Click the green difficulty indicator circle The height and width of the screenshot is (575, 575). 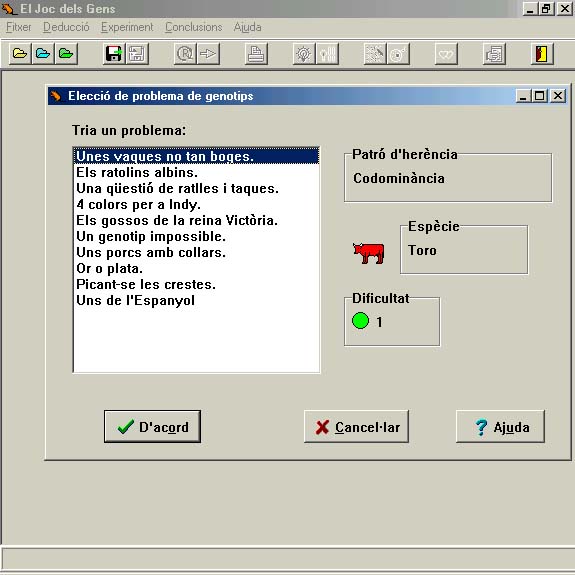click(360, 321)
